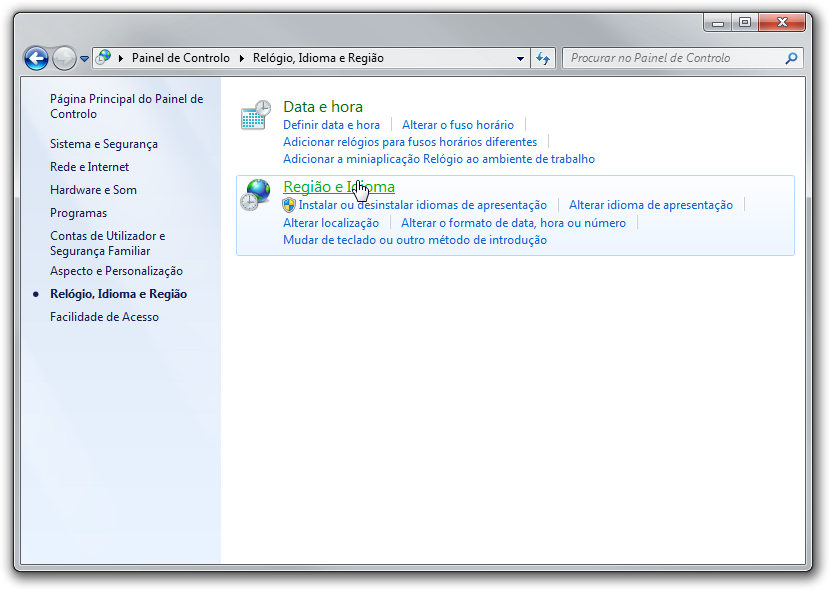Choose Alterar o fuso horário
This screenshot has height=591, width=831.
tap(457, 125)
